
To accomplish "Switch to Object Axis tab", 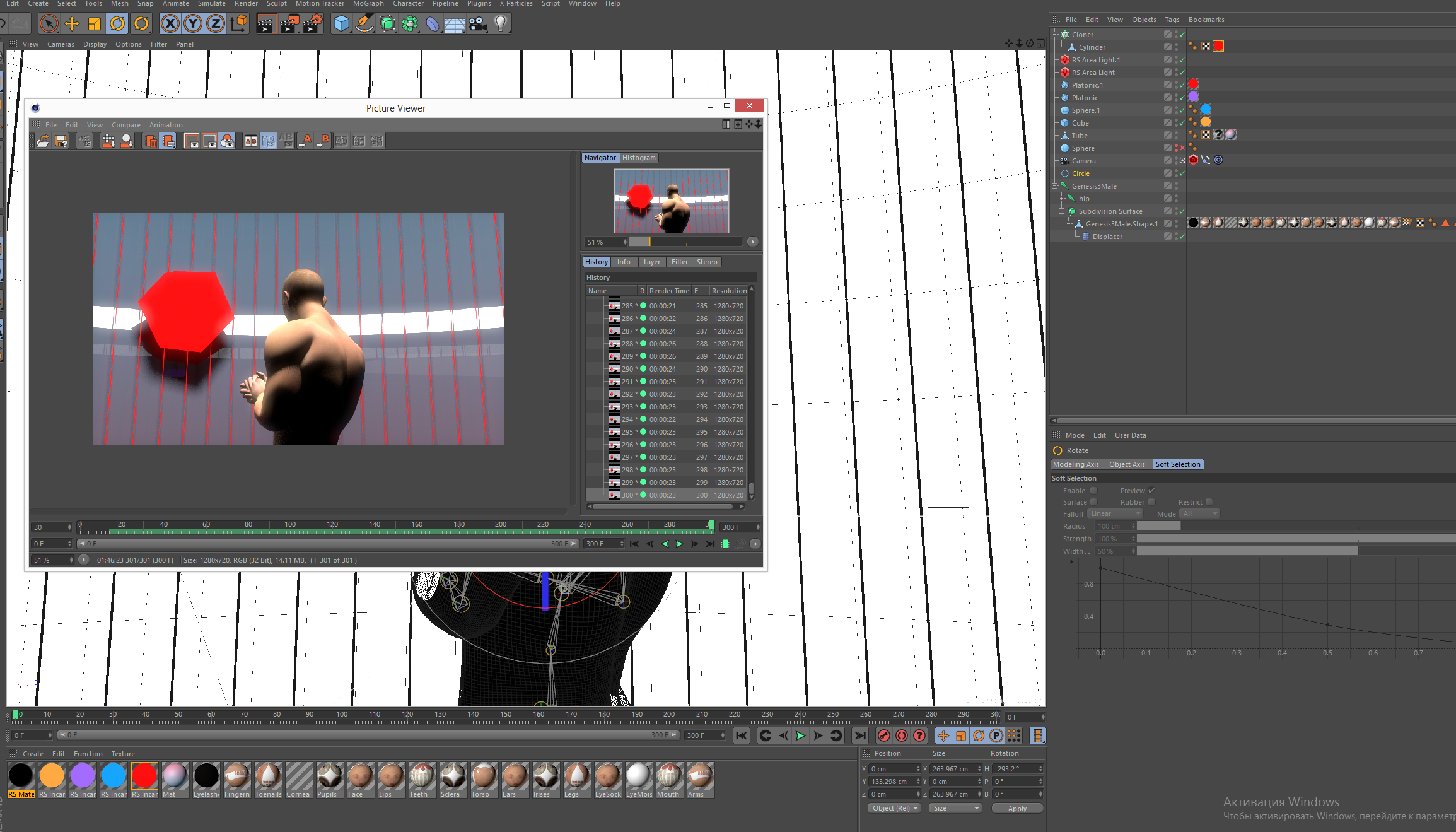I will coord(1127,464).
